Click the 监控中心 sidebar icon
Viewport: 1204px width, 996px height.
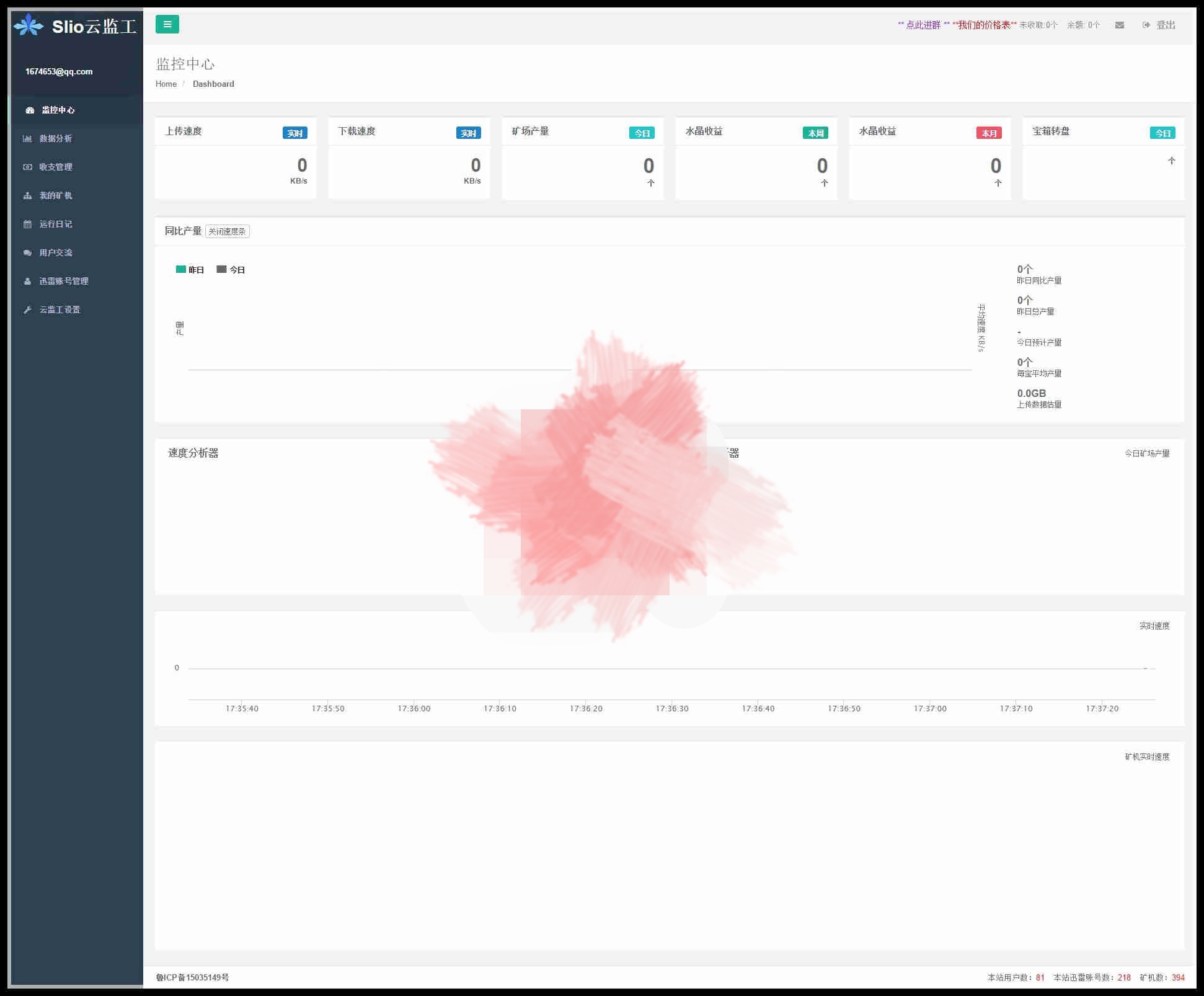tap(29, 109)
